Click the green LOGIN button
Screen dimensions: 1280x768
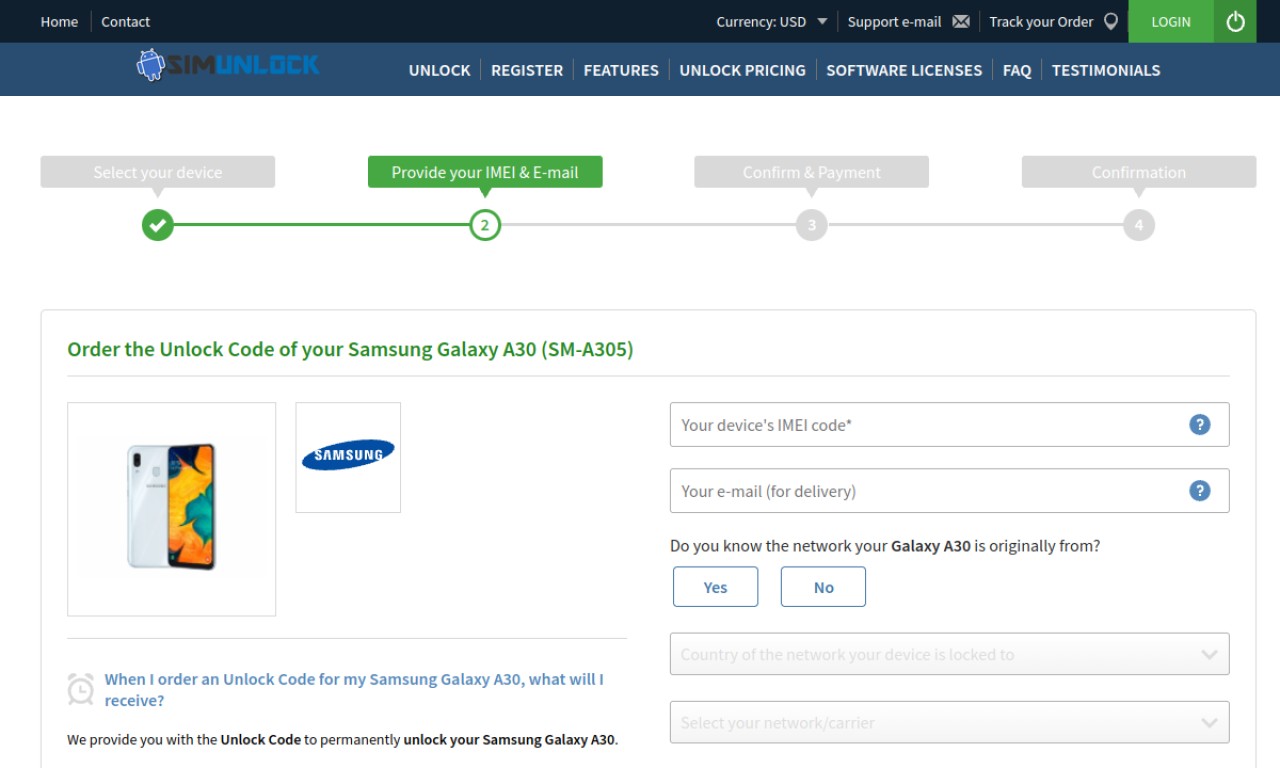pyautogui.click(x=1171, y=21)
